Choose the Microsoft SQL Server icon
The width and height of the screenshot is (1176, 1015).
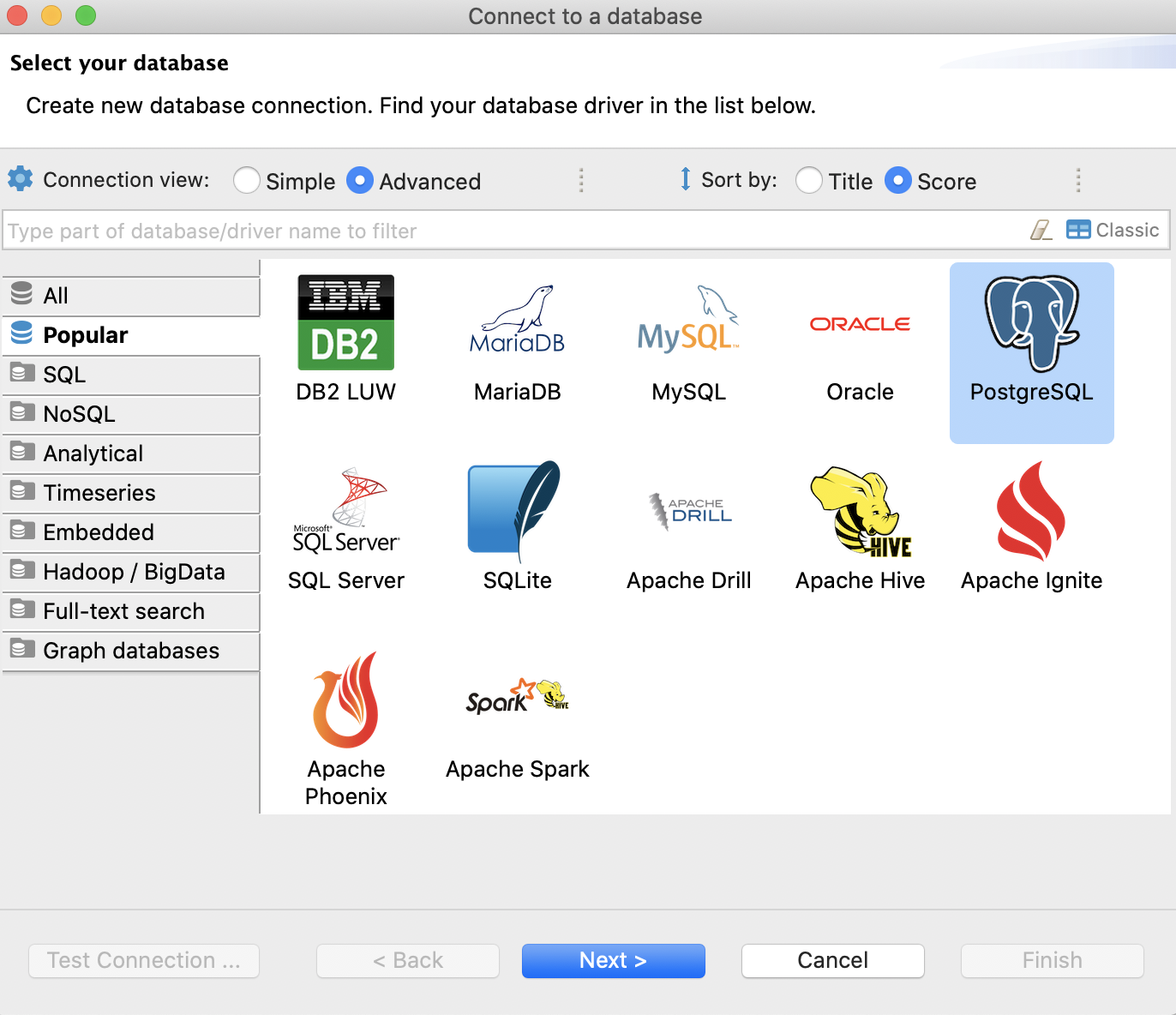tap(345, 511)
